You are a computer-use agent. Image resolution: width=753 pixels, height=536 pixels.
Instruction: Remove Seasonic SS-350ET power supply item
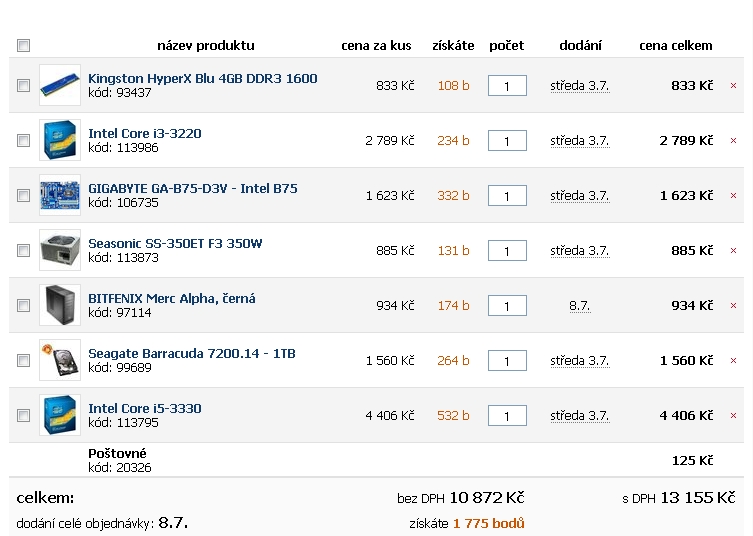click(733, 251)
